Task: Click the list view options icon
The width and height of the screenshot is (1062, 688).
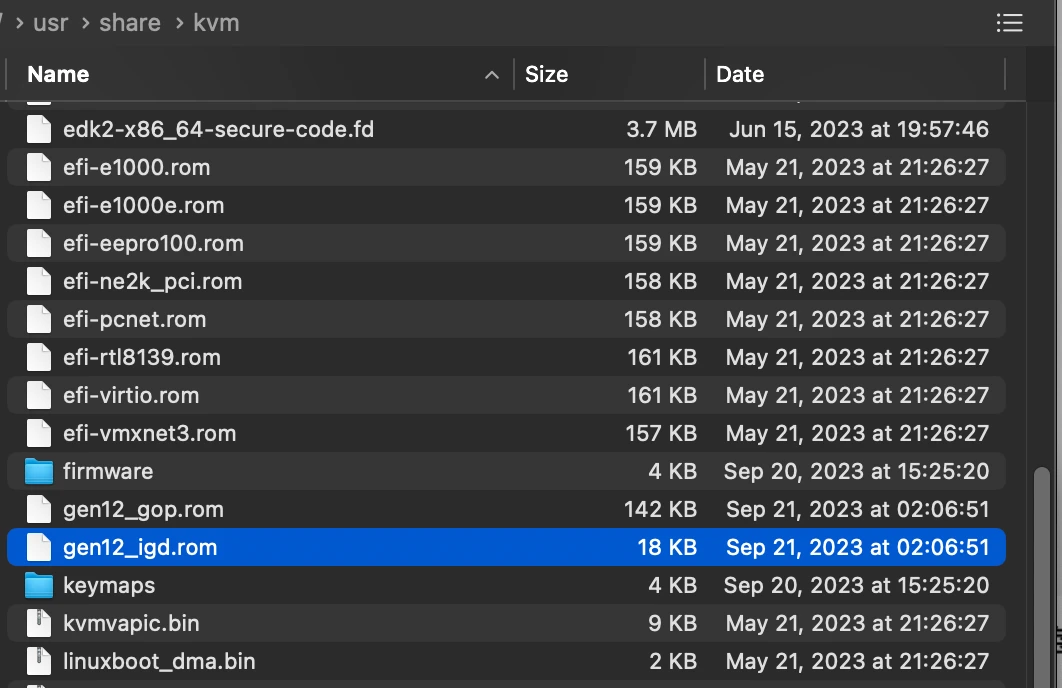Action: (x=1009, y=23)
